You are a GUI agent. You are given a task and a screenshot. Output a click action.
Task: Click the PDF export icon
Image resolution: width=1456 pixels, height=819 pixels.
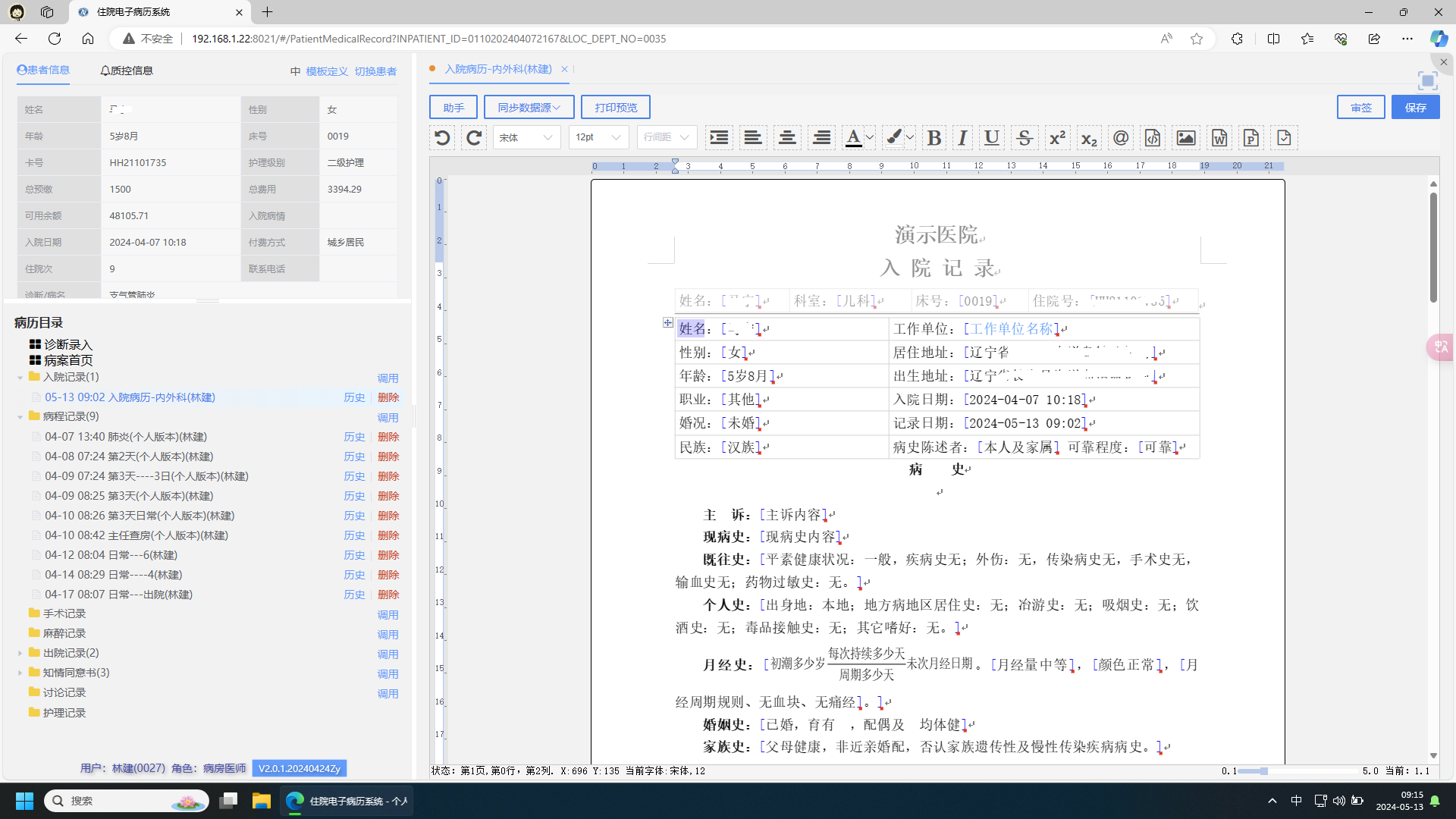[1251, 137]
